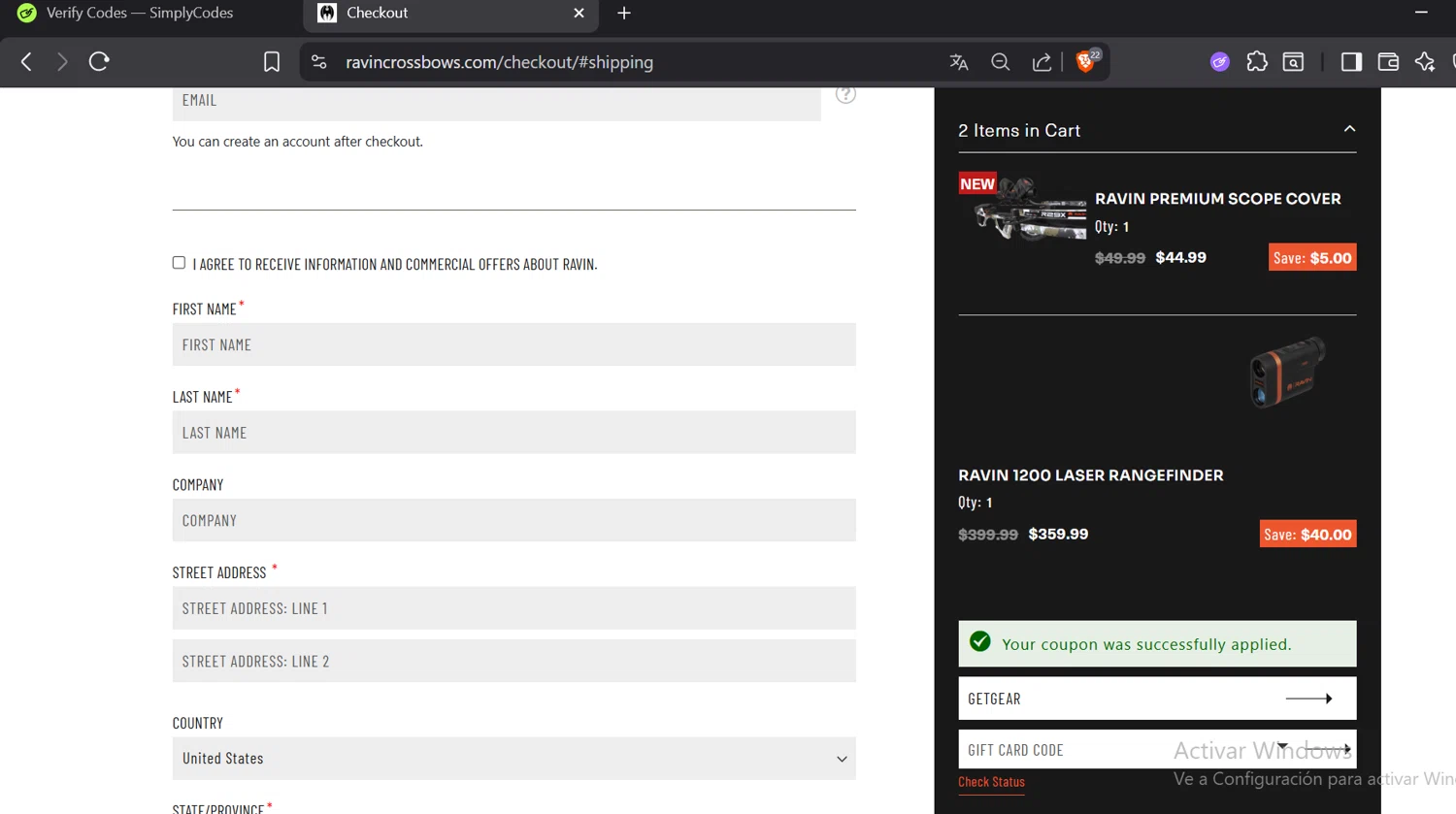Viewport: 1456px width, 814px height.
Task: Reload the checkout page
Action: [x=99, y=62]
